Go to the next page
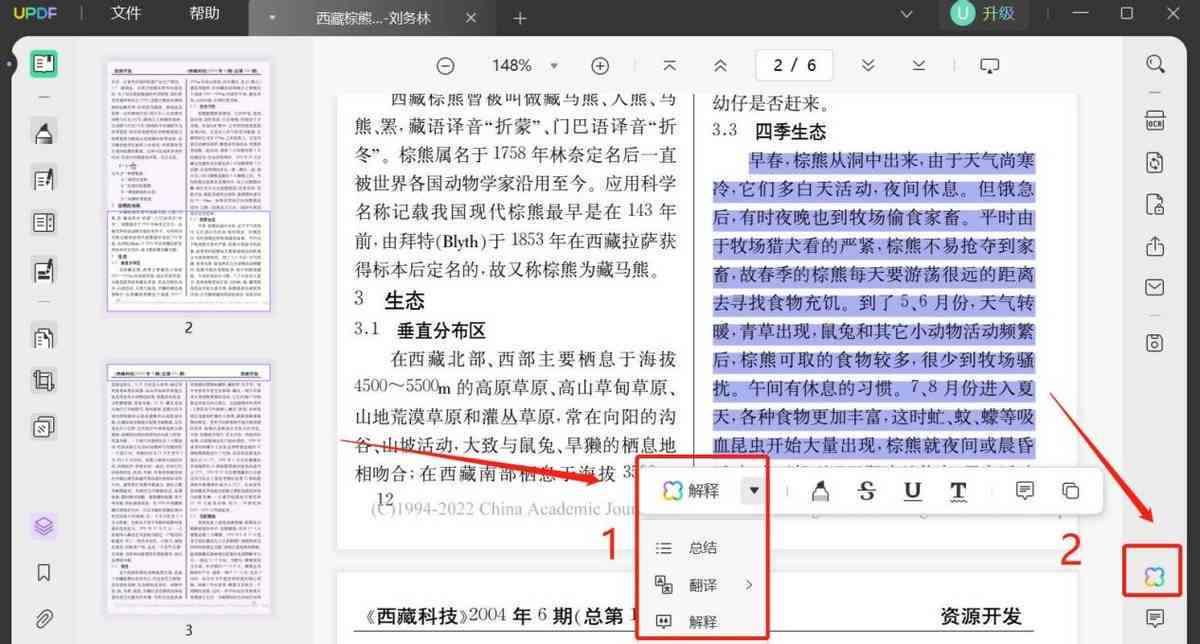 (x=868, y=65)
